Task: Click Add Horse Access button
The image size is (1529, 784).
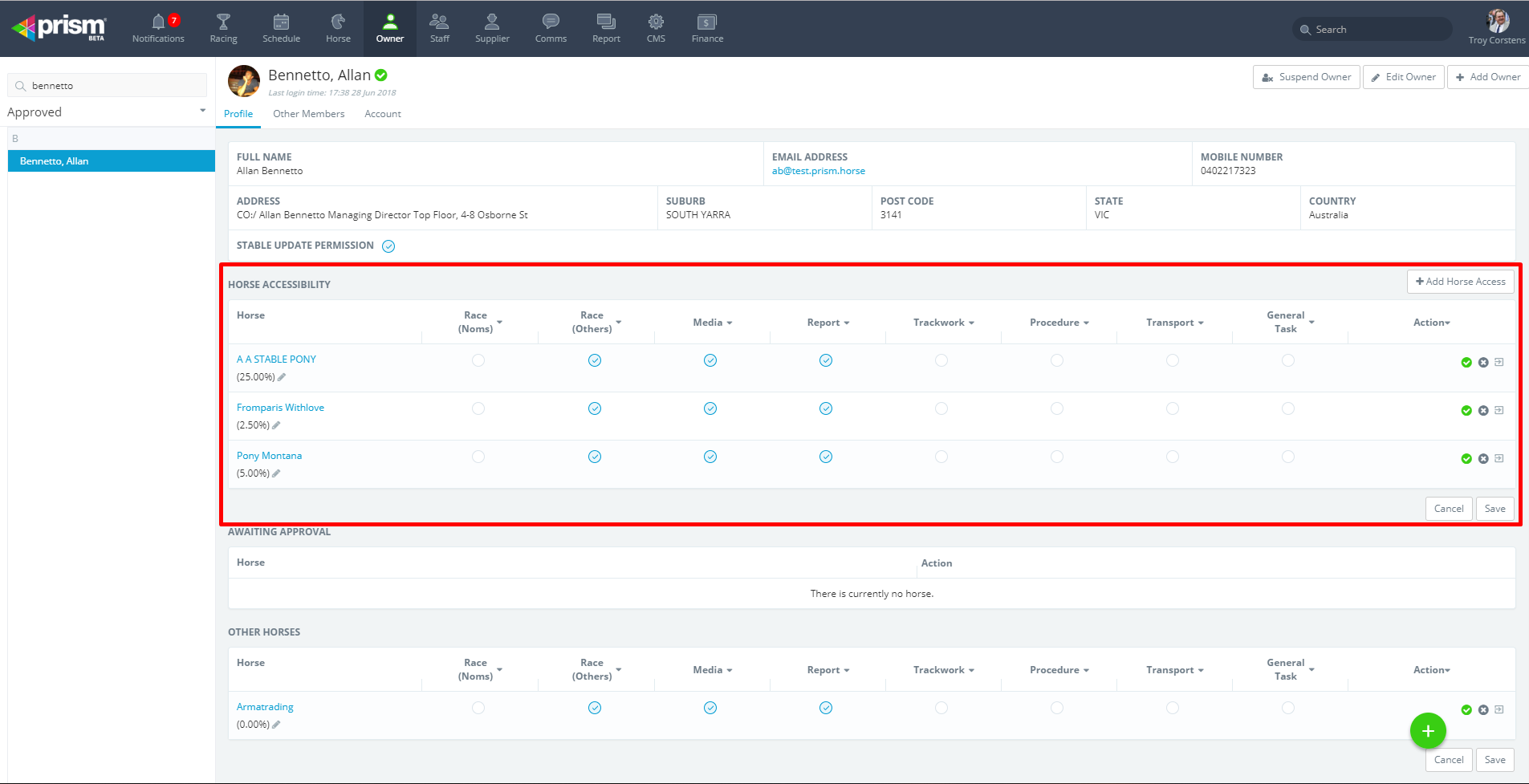Action: pyautogui.click(x=1461, y=282)
